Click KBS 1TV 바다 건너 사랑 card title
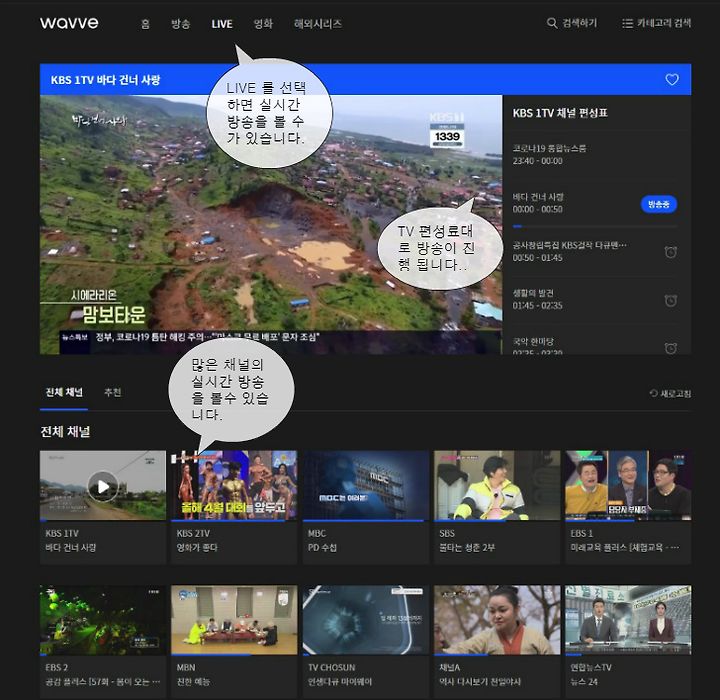The width and height of the screenshot is (720, 700). 70,548
